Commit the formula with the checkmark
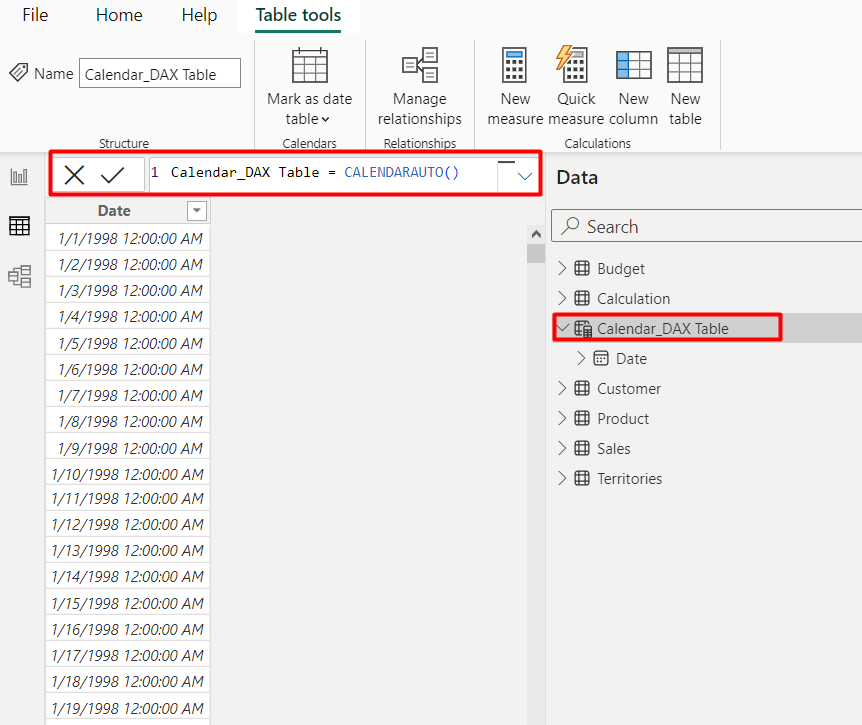 pyautogui.click(x=113, y=175)
